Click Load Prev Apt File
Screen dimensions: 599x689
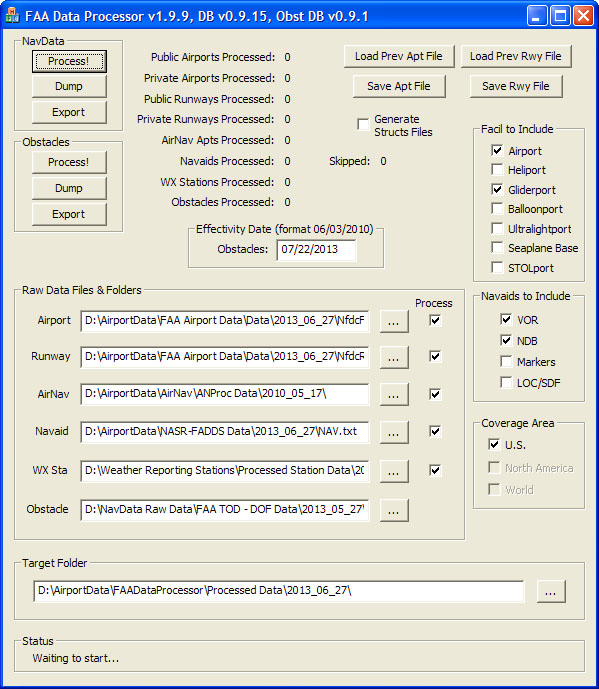pyautogui.click(x=399, y=56)
